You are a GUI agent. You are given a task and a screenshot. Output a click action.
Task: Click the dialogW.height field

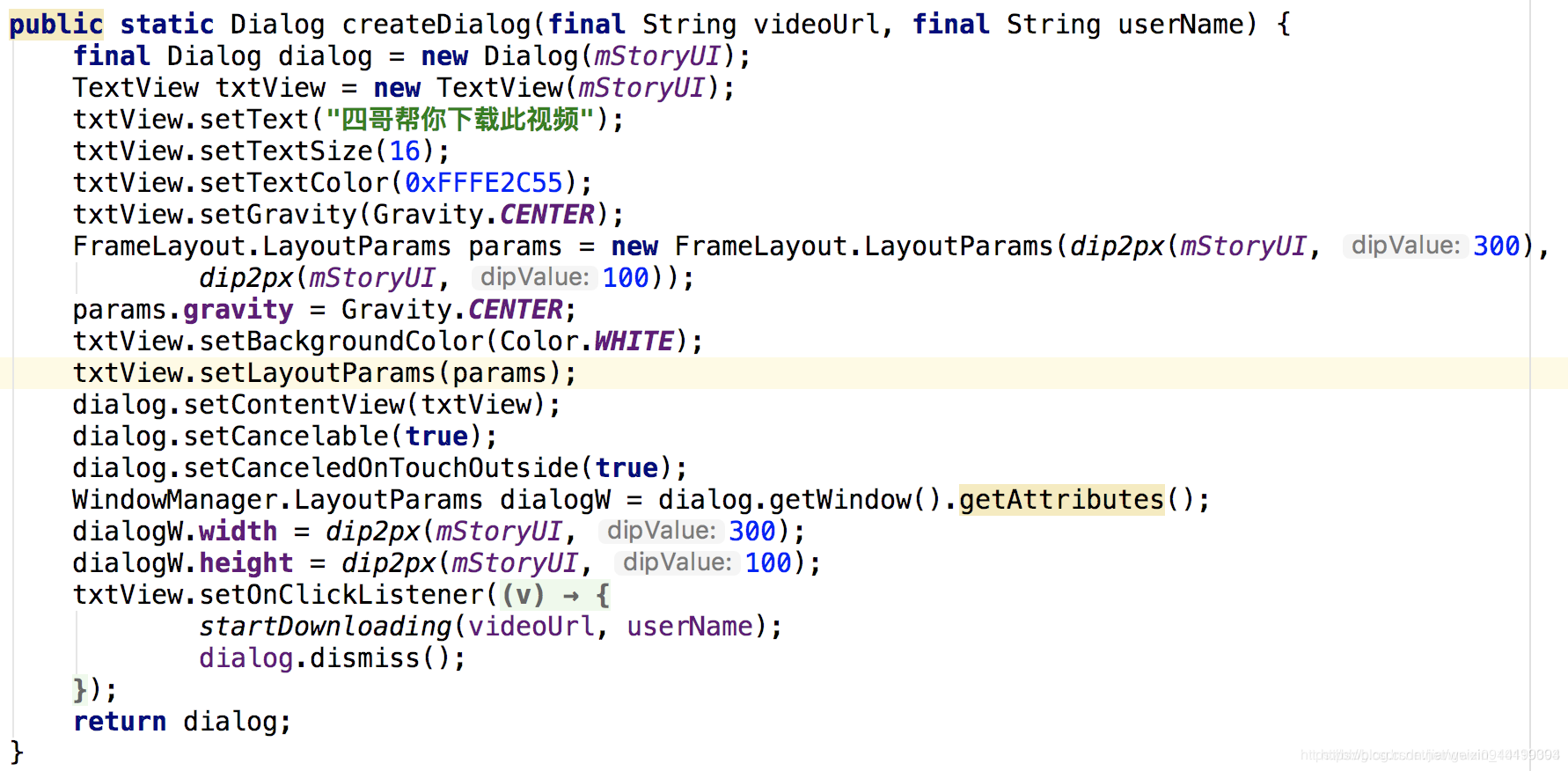245,562
